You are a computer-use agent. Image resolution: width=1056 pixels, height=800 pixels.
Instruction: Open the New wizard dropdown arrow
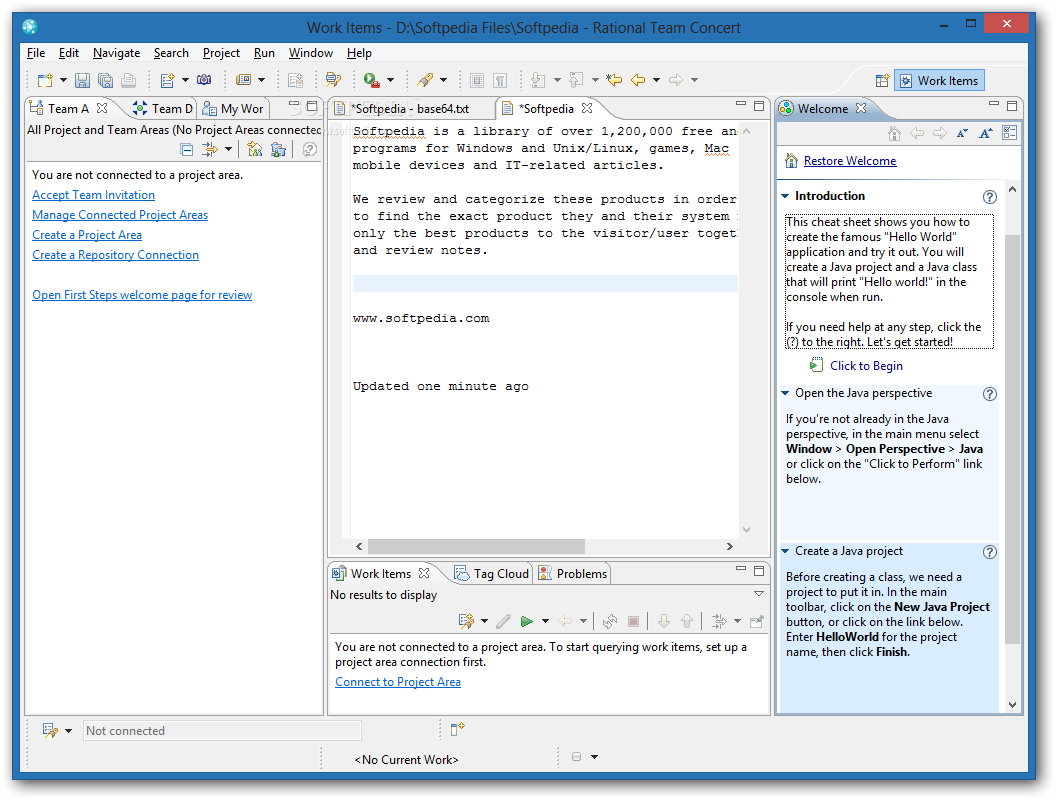63,80
